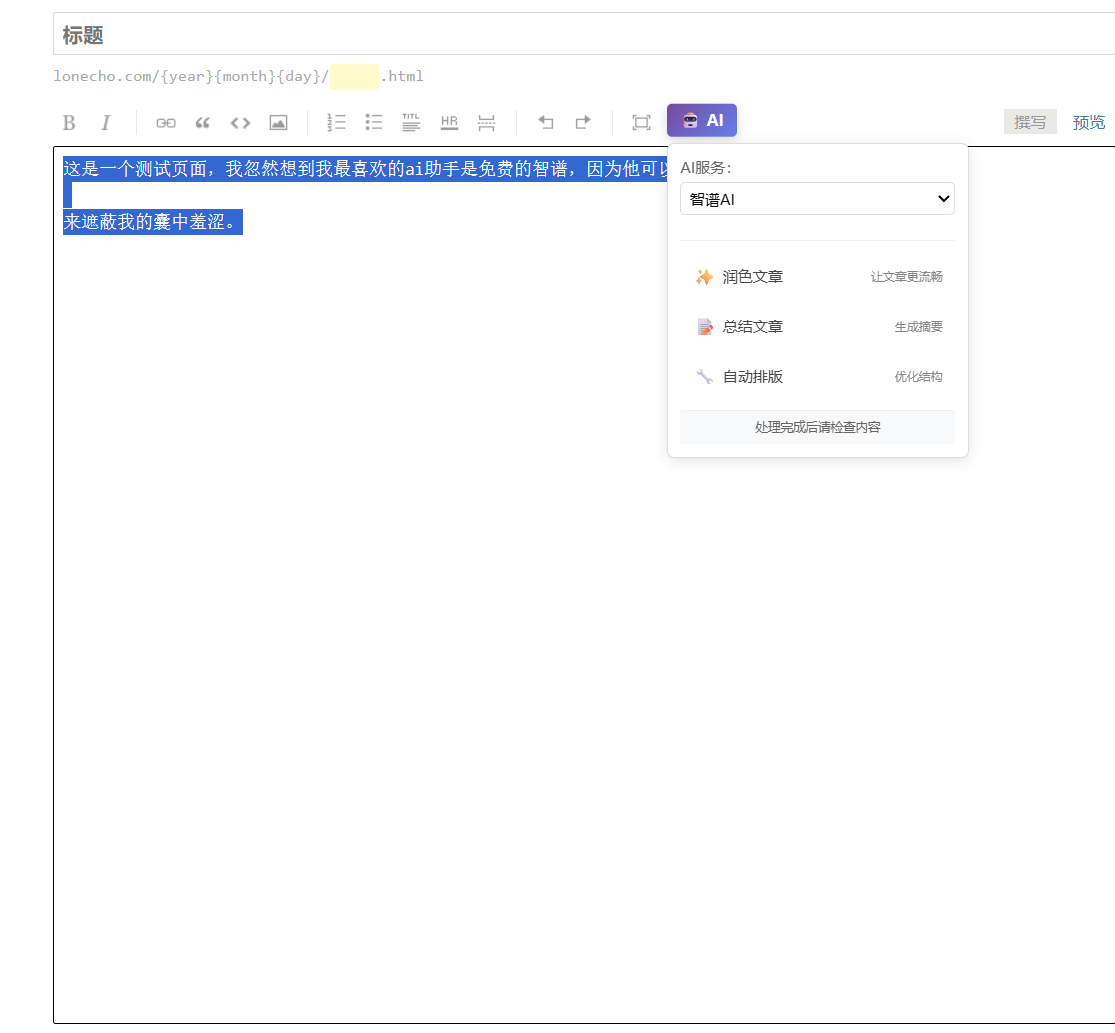Create a numbered list from the toolbar

tap(336, 122)
